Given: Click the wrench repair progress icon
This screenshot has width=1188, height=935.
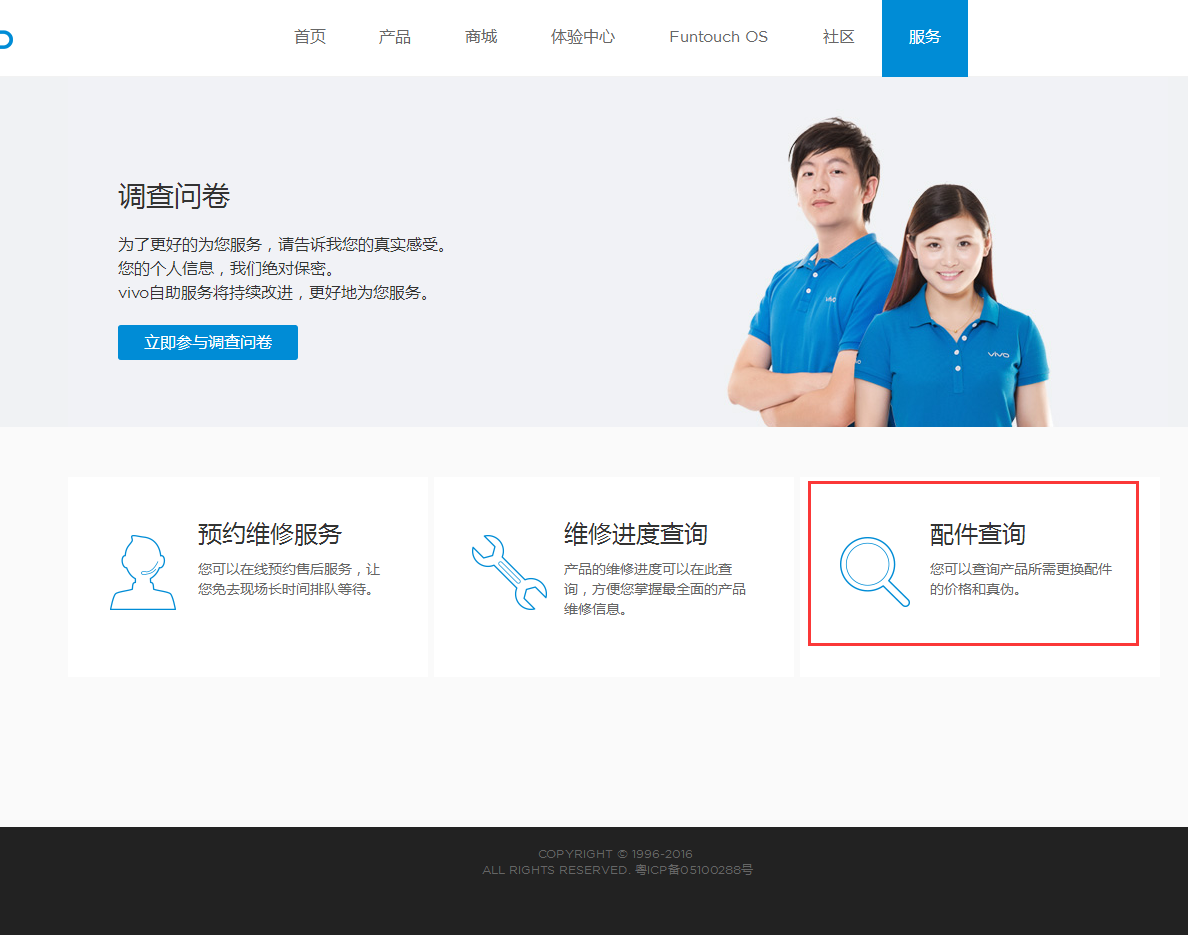Looking at the screenshot, I should (509, 572).
